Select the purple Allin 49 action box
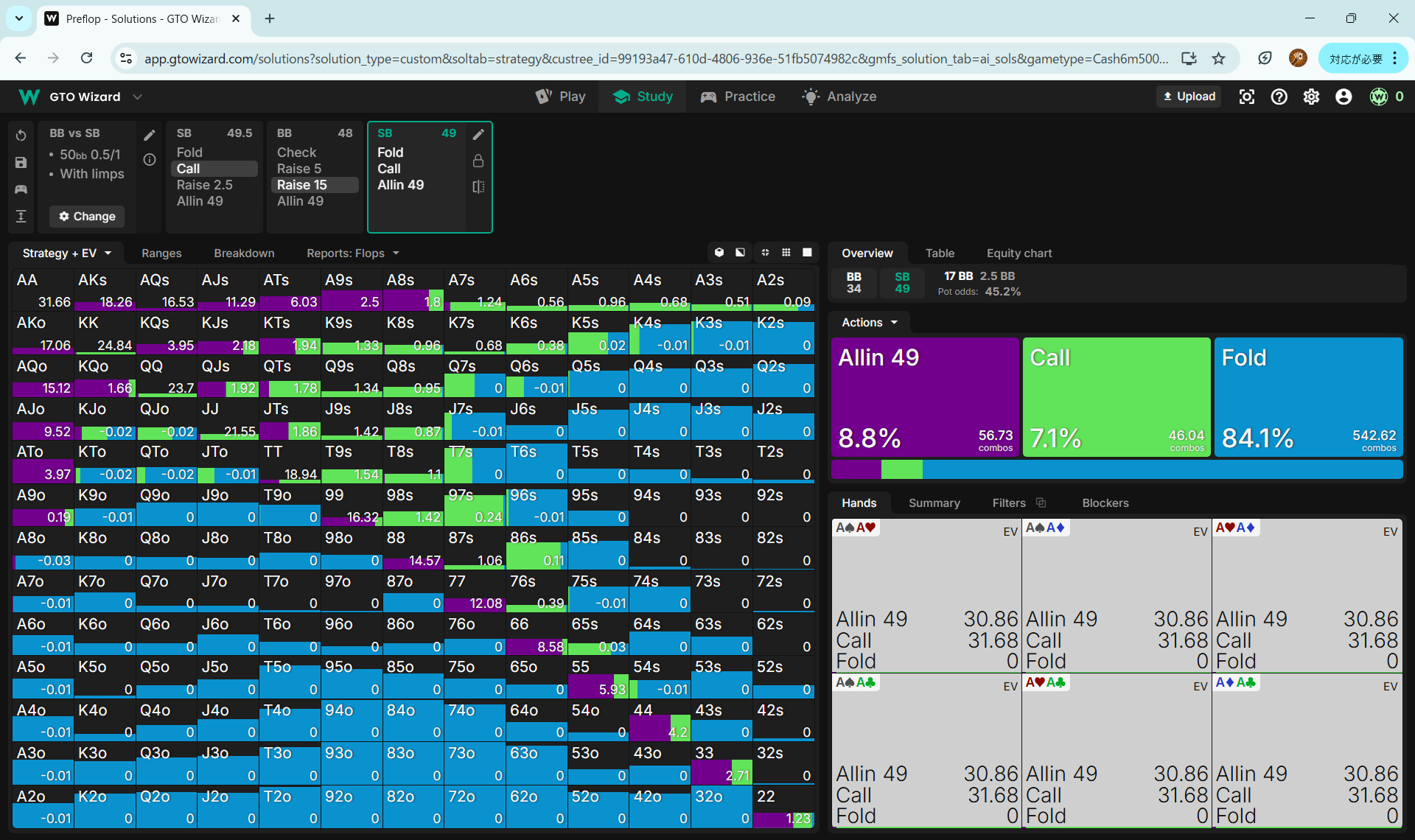The image size is (1415, 840). (x=924, y=396)
